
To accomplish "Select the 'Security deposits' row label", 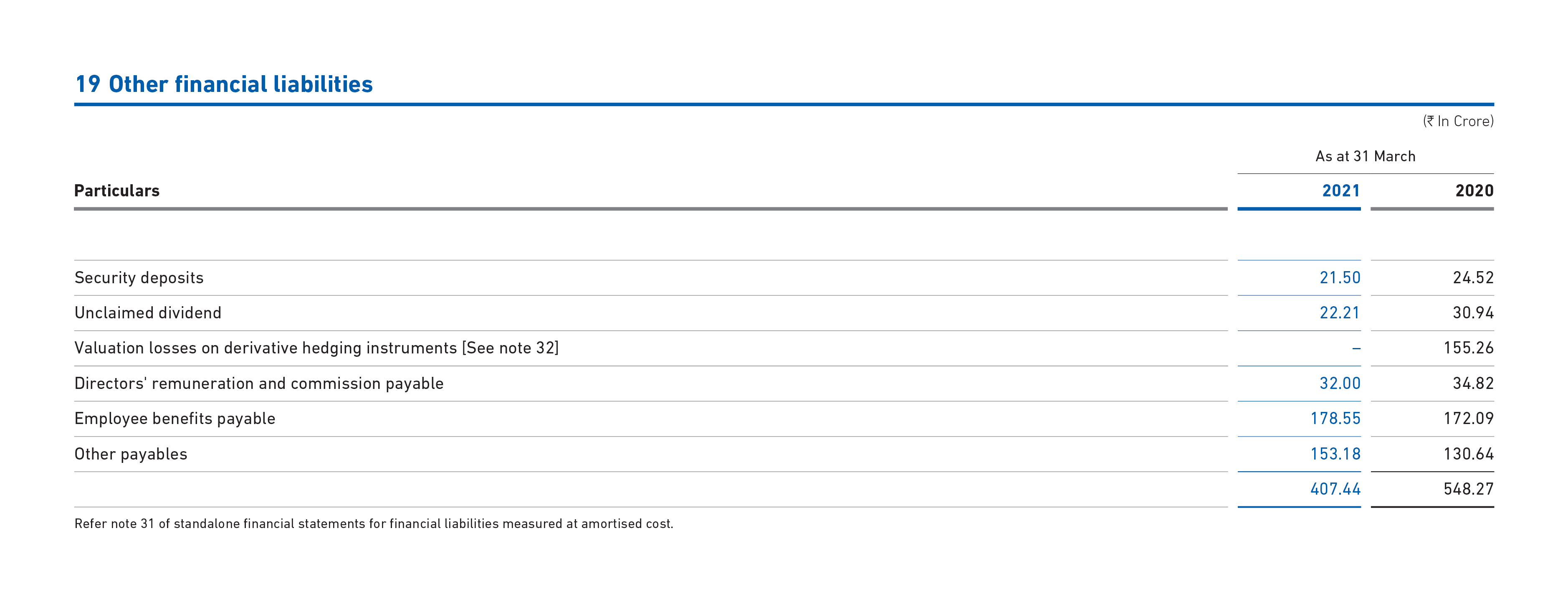I will (139, 278).
